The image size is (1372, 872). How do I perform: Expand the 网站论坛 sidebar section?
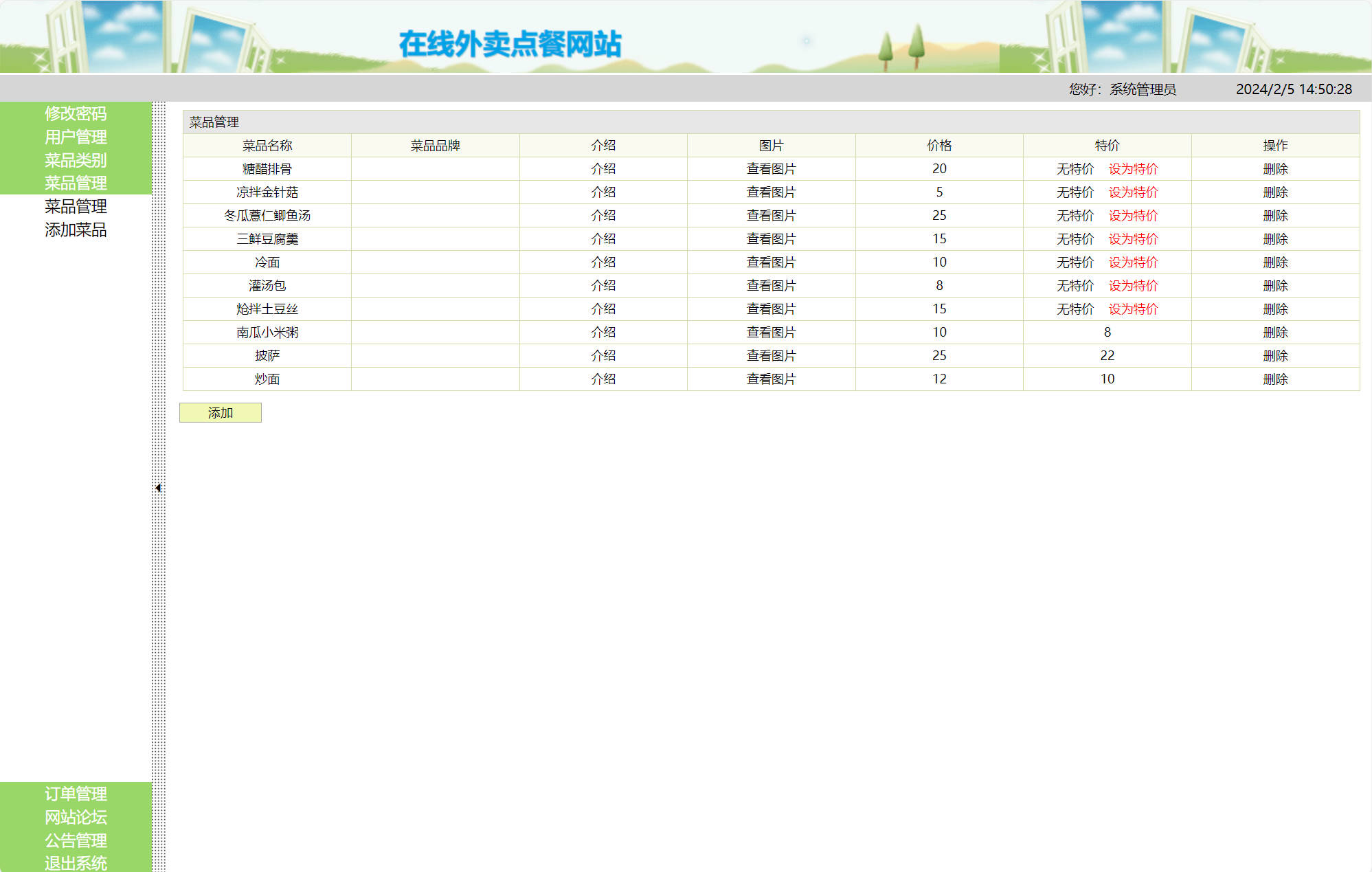[76, 817]
